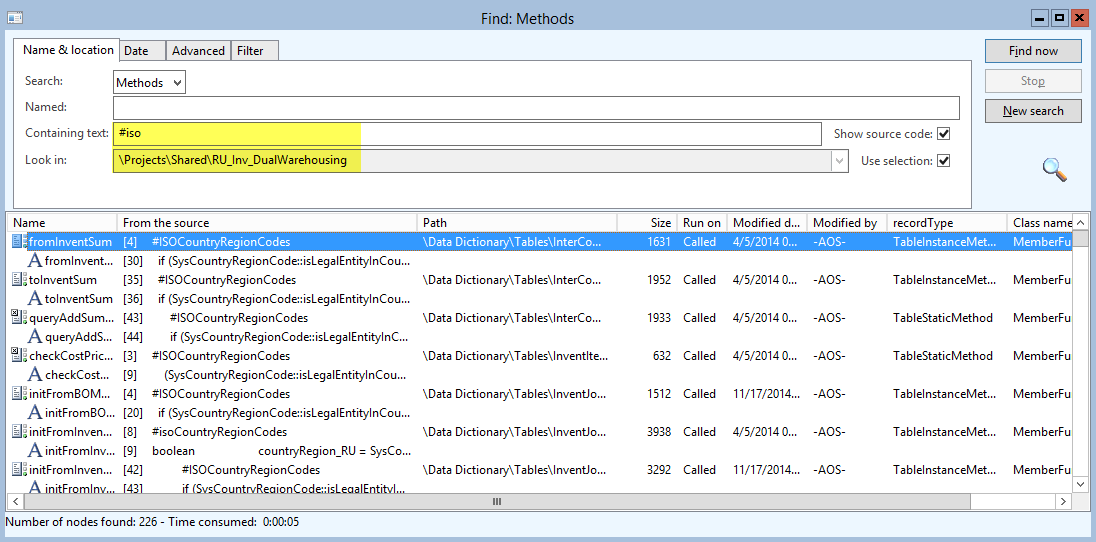Click the initFromBOM method icon

(x=19, y=394)
